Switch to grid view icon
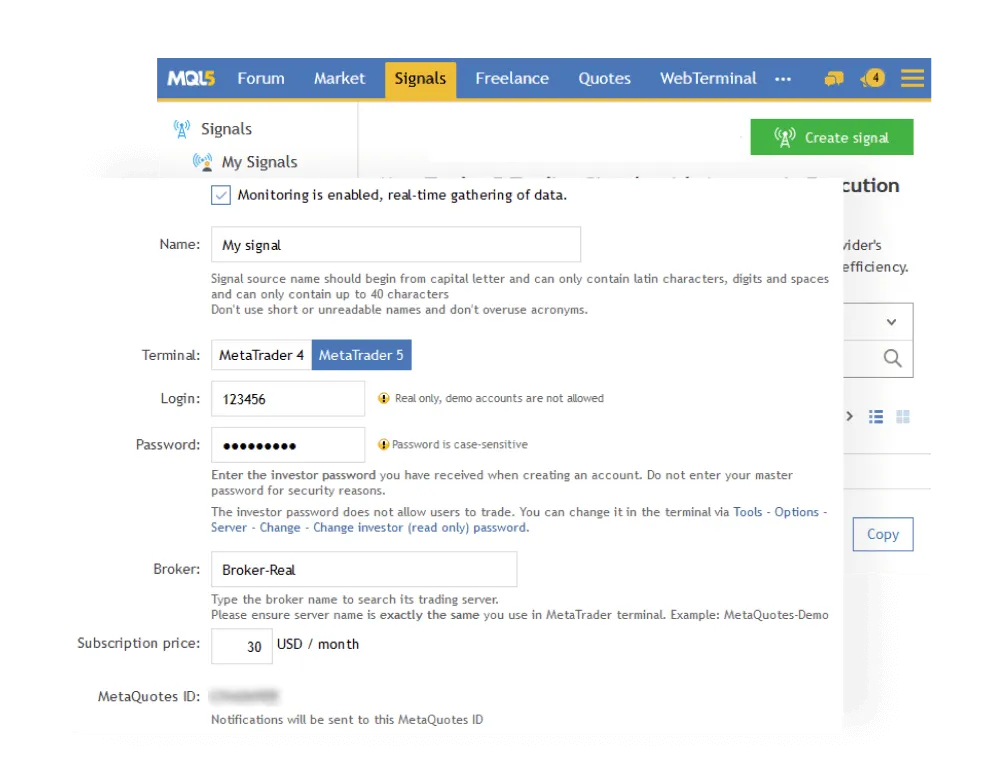1000x782 pixels. coord(903,417)
